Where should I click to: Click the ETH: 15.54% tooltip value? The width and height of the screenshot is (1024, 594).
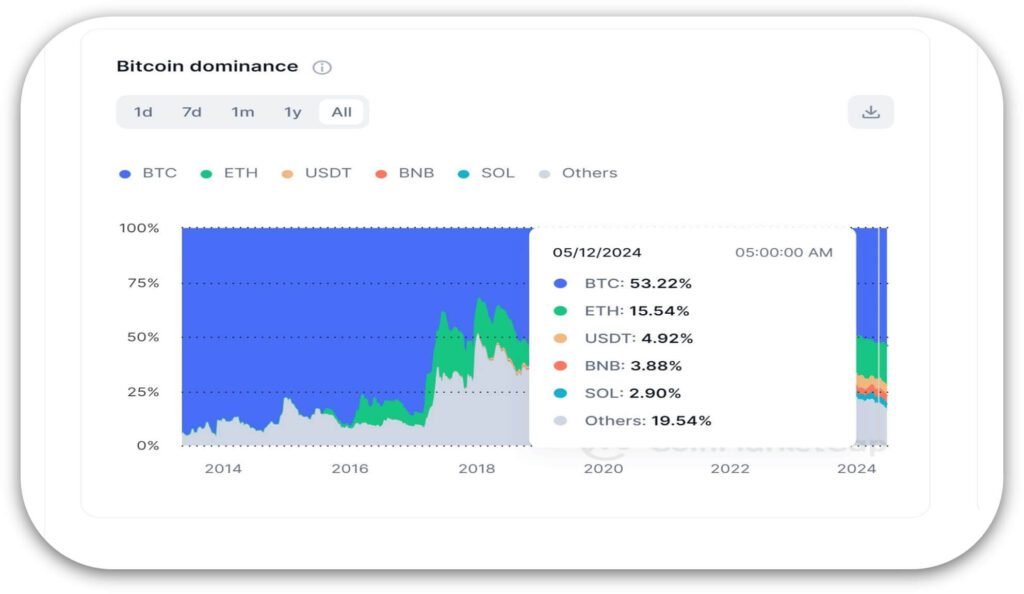tap(637, 311)
